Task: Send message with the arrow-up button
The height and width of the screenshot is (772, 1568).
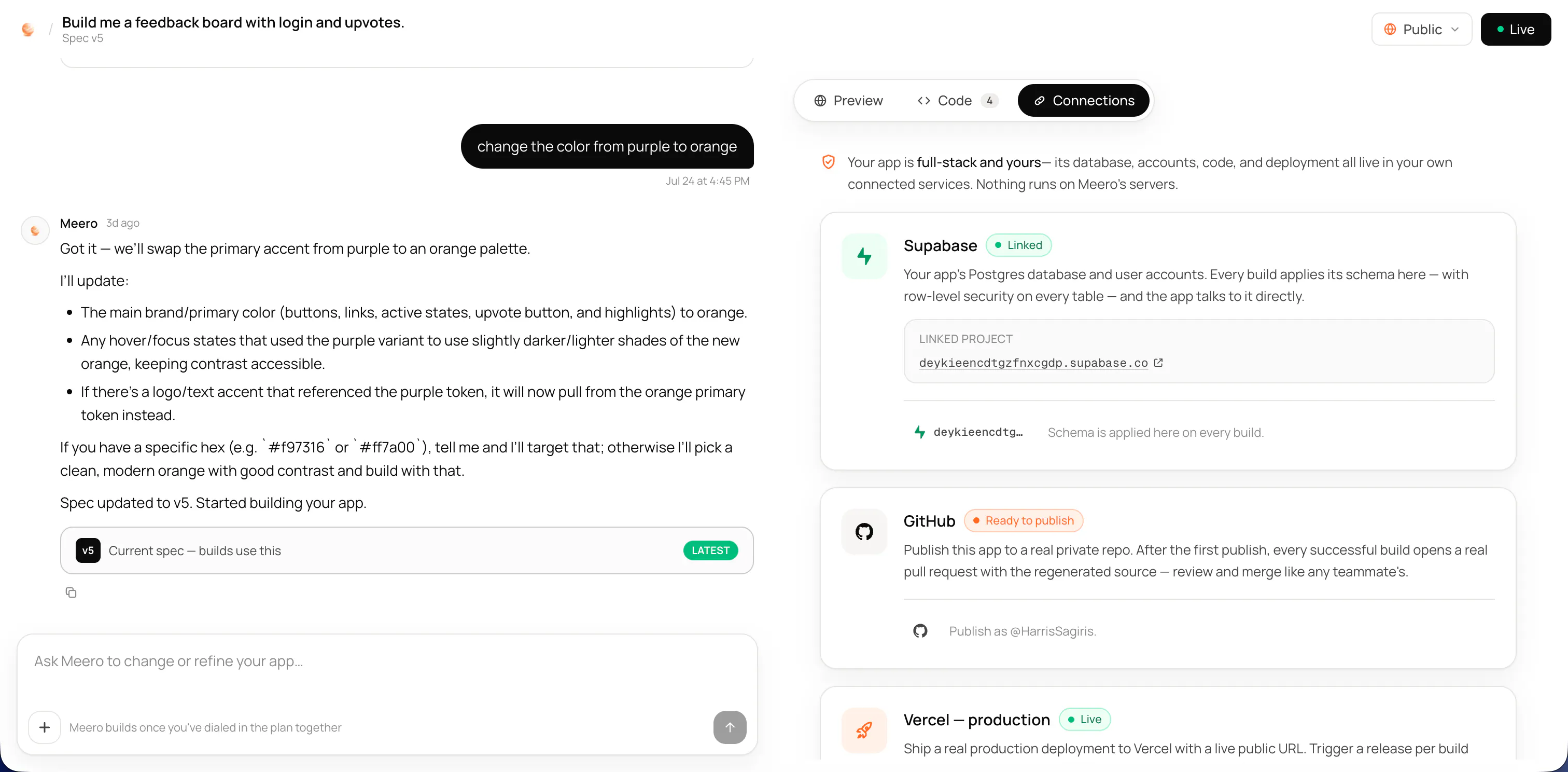Action: coord(730,727)
